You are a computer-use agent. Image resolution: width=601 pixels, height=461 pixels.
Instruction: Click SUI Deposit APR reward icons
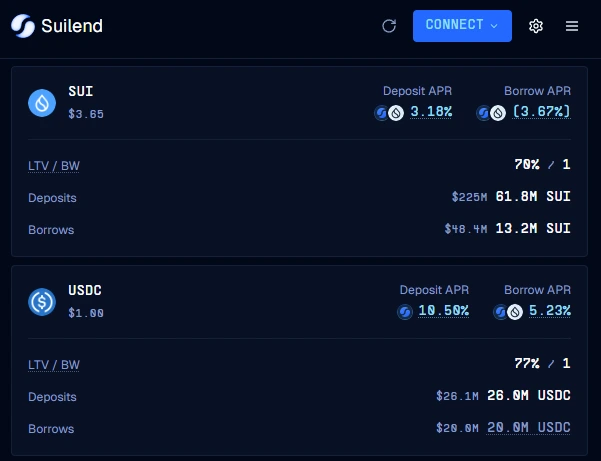point(388,112)
